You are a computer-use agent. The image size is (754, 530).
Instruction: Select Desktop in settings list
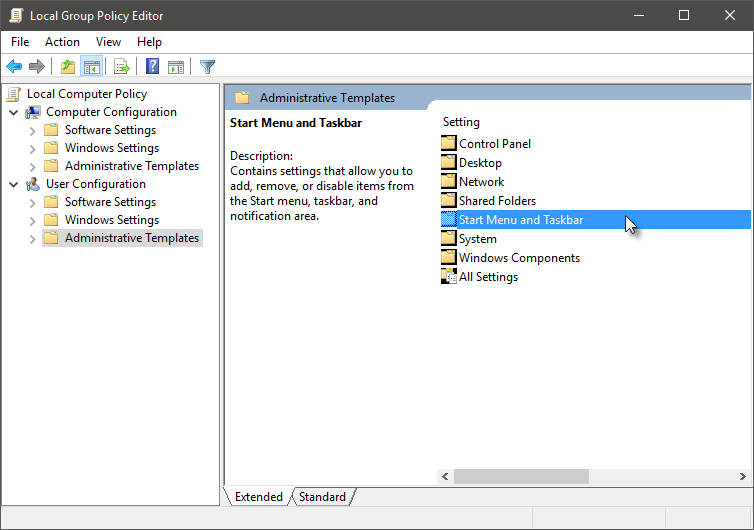(480, 163)
